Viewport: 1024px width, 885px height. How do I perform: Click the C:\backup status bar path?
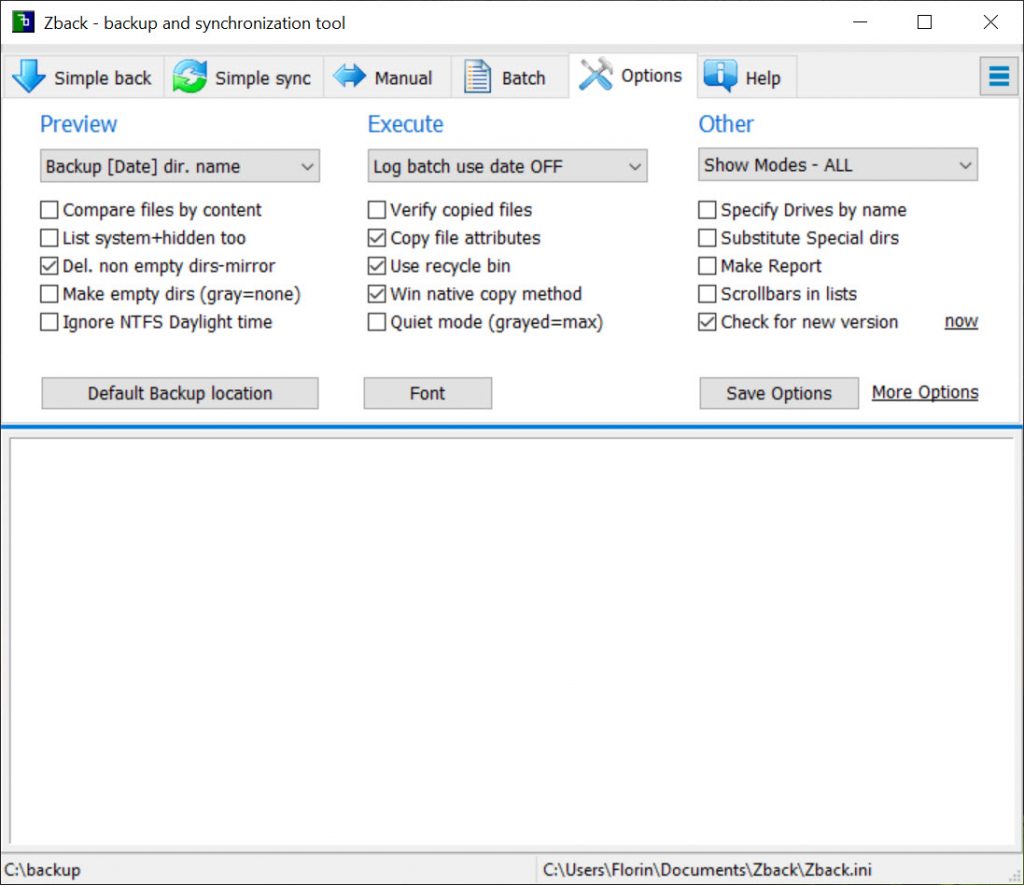pos(42,870)
